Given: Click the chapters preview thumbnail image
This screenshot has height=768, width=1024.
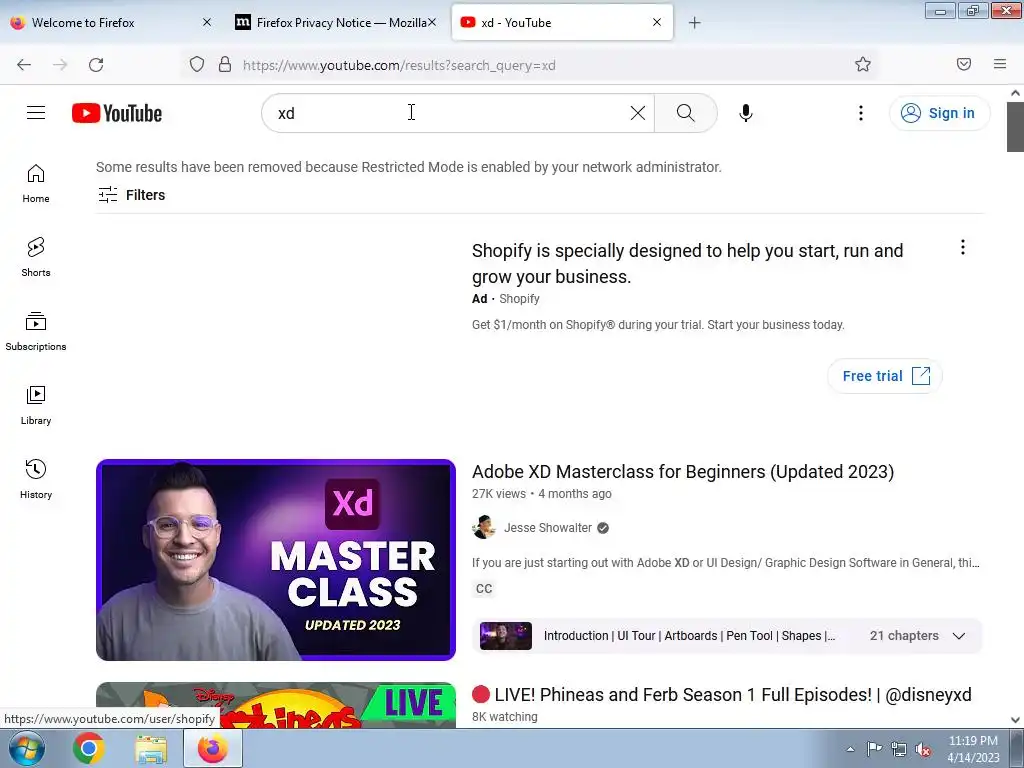Looking at the screenshot, I should 506,636.
